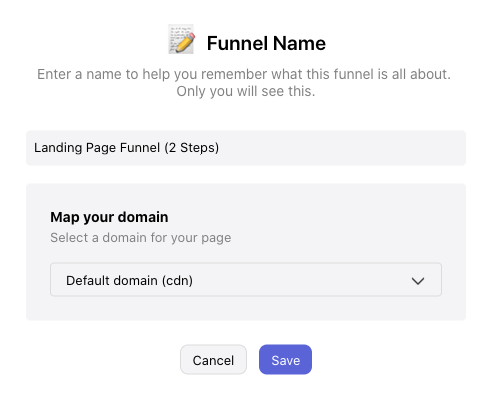The width and height of the screenshot is (492, 401).
Task: Click 'Landing Page Funnel' text in name field
Action: (97, 148)
